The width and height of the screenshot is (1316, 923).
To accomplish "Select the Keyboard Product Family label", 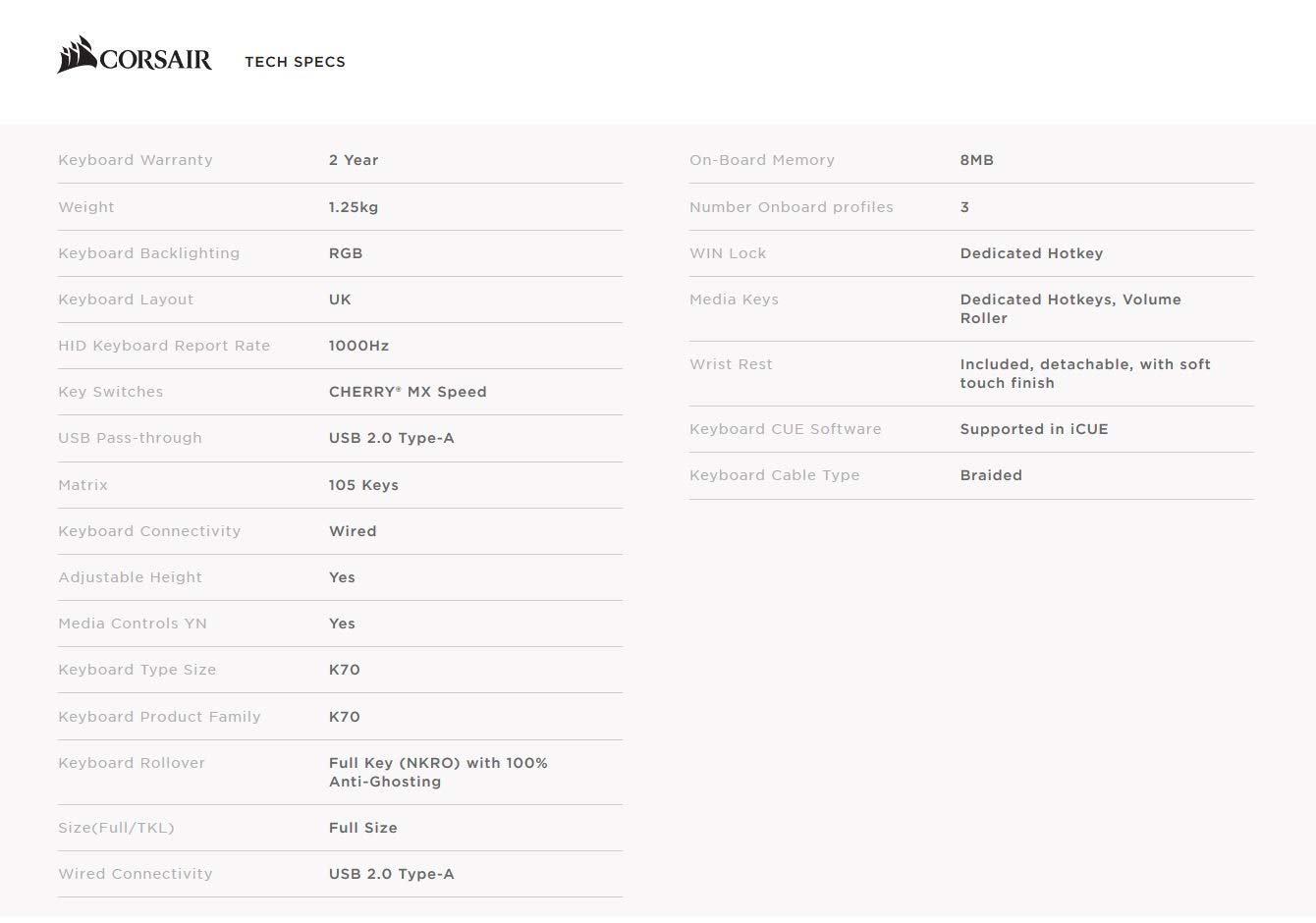I will coord(159,717).
